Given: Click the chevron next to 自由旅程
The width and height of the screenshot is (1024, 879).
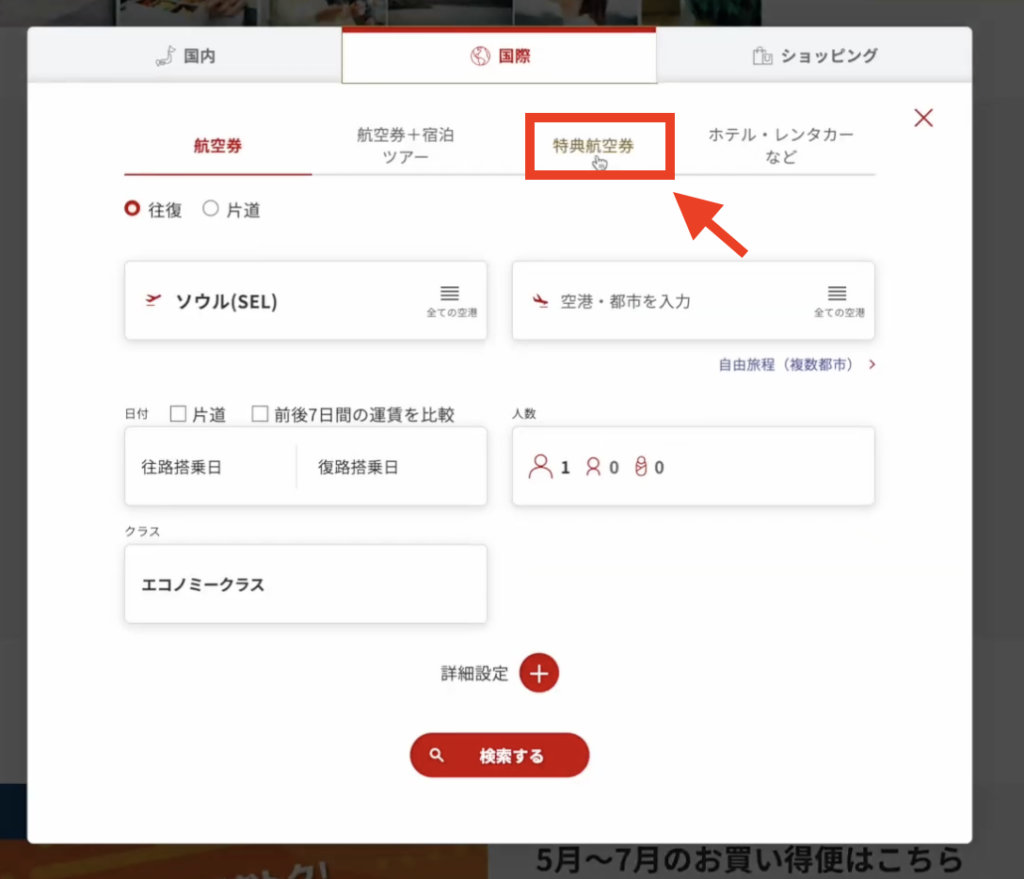Looking at the screenshot, I should tap(872, 364).
